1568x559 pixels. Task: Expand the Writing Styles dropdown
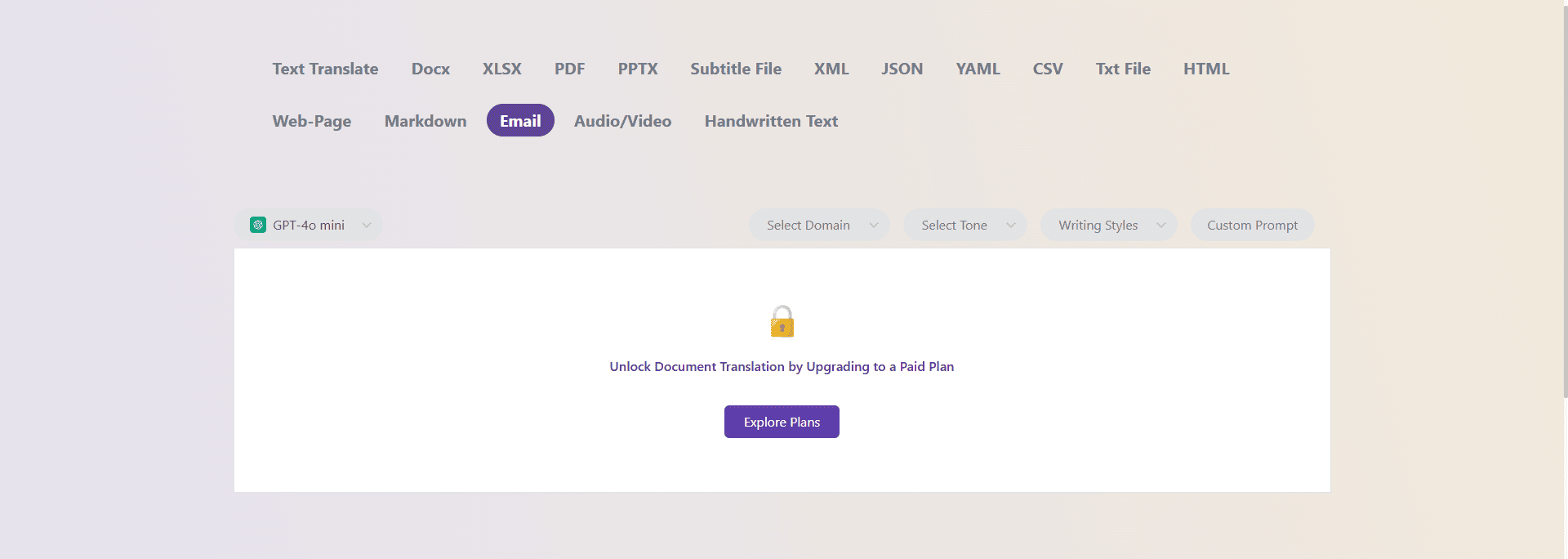[1108, 225]
